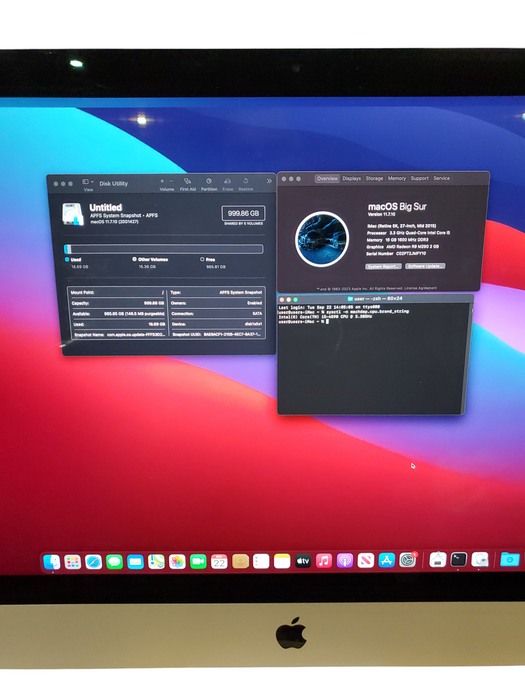This screenshot has width=525, height=700.
Task: Open Messages from the dock
Action: point(115,561)
